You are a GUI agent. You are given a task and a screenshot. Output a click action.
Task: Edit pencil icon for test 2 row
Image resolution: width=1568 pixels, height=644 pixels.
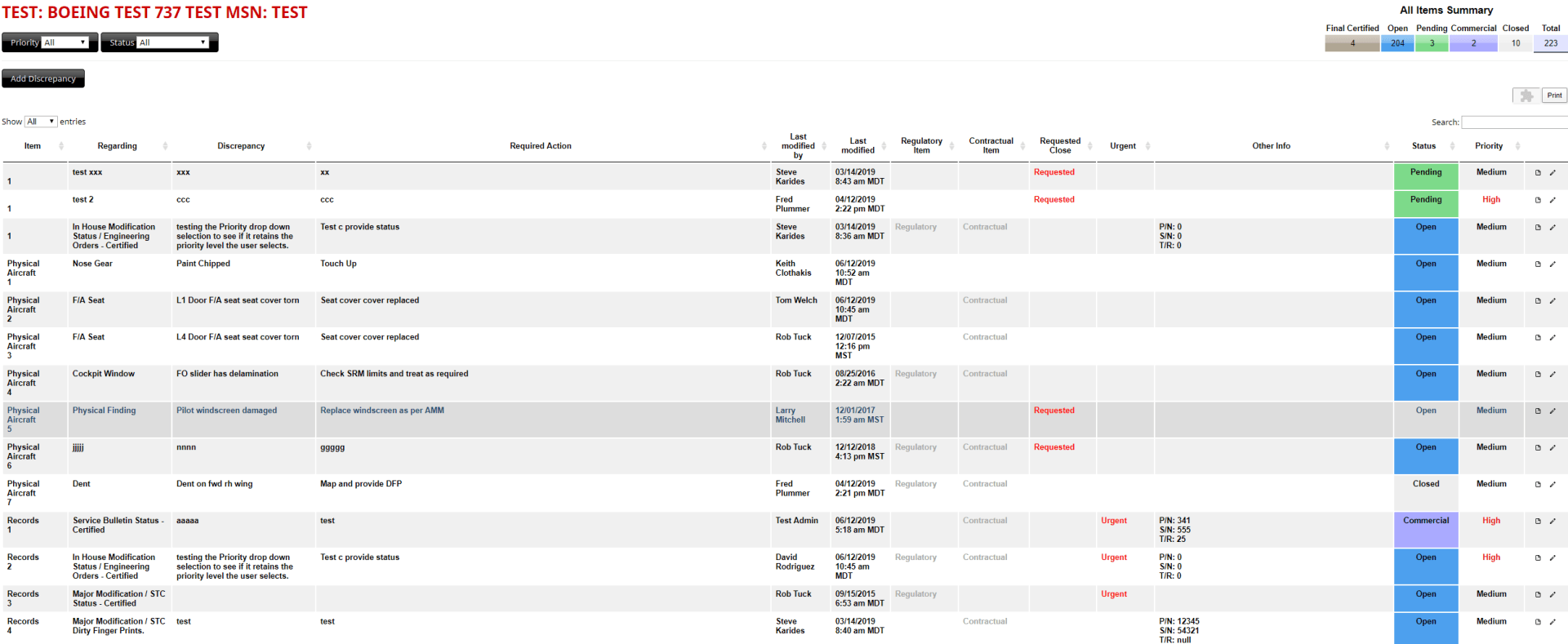[1552, 200]
